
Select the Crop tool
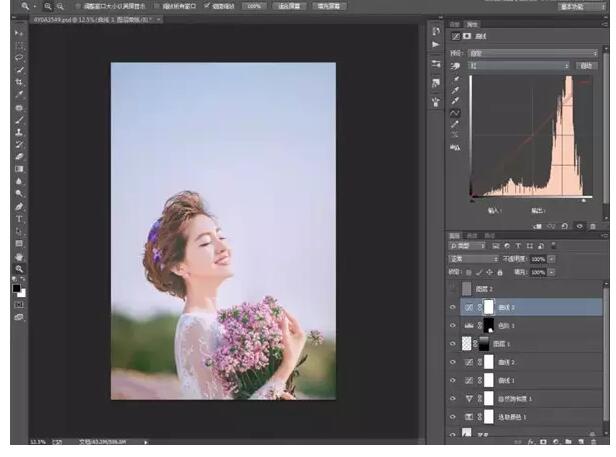20,83
